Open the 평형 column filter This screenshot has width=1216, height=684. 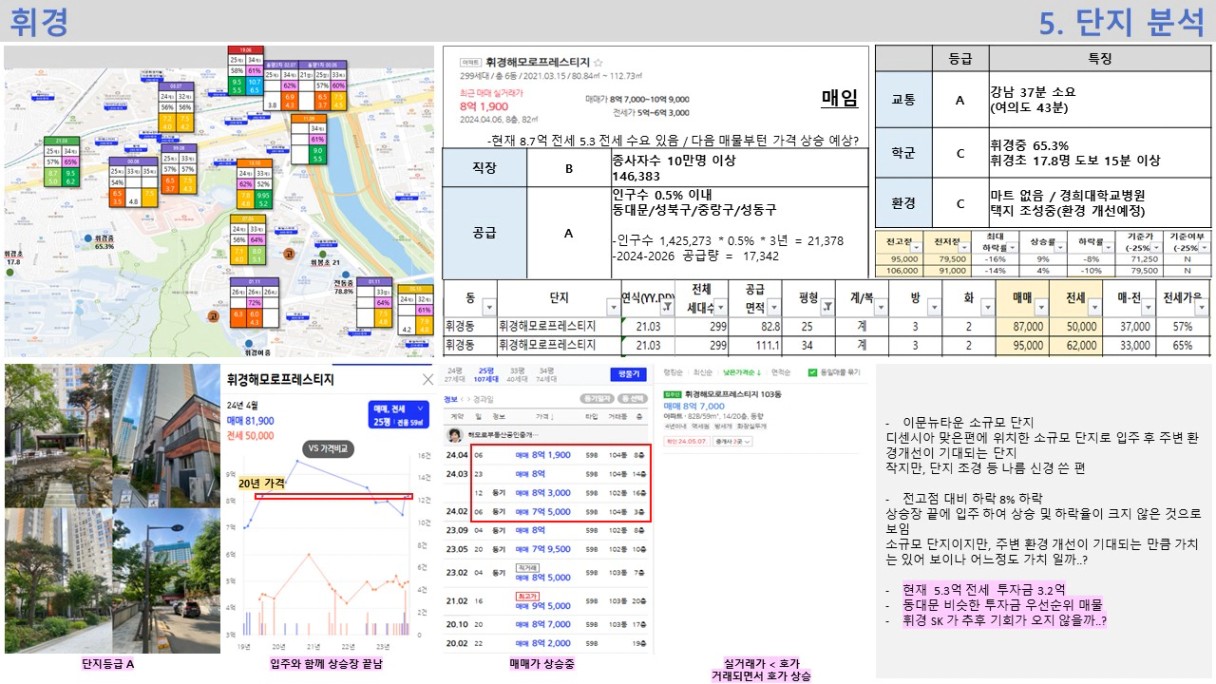[827, 308]
